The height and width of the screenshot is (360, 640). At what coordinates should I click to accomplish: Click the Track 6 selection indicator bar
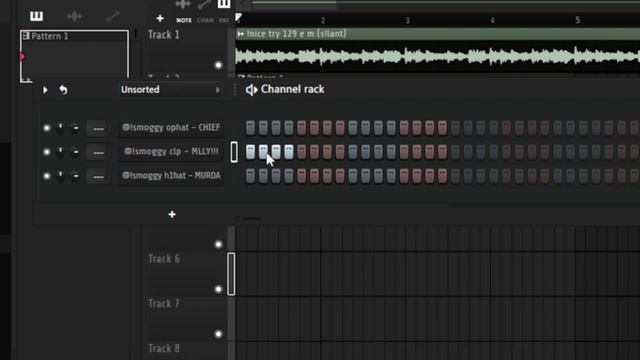[231, 273]
